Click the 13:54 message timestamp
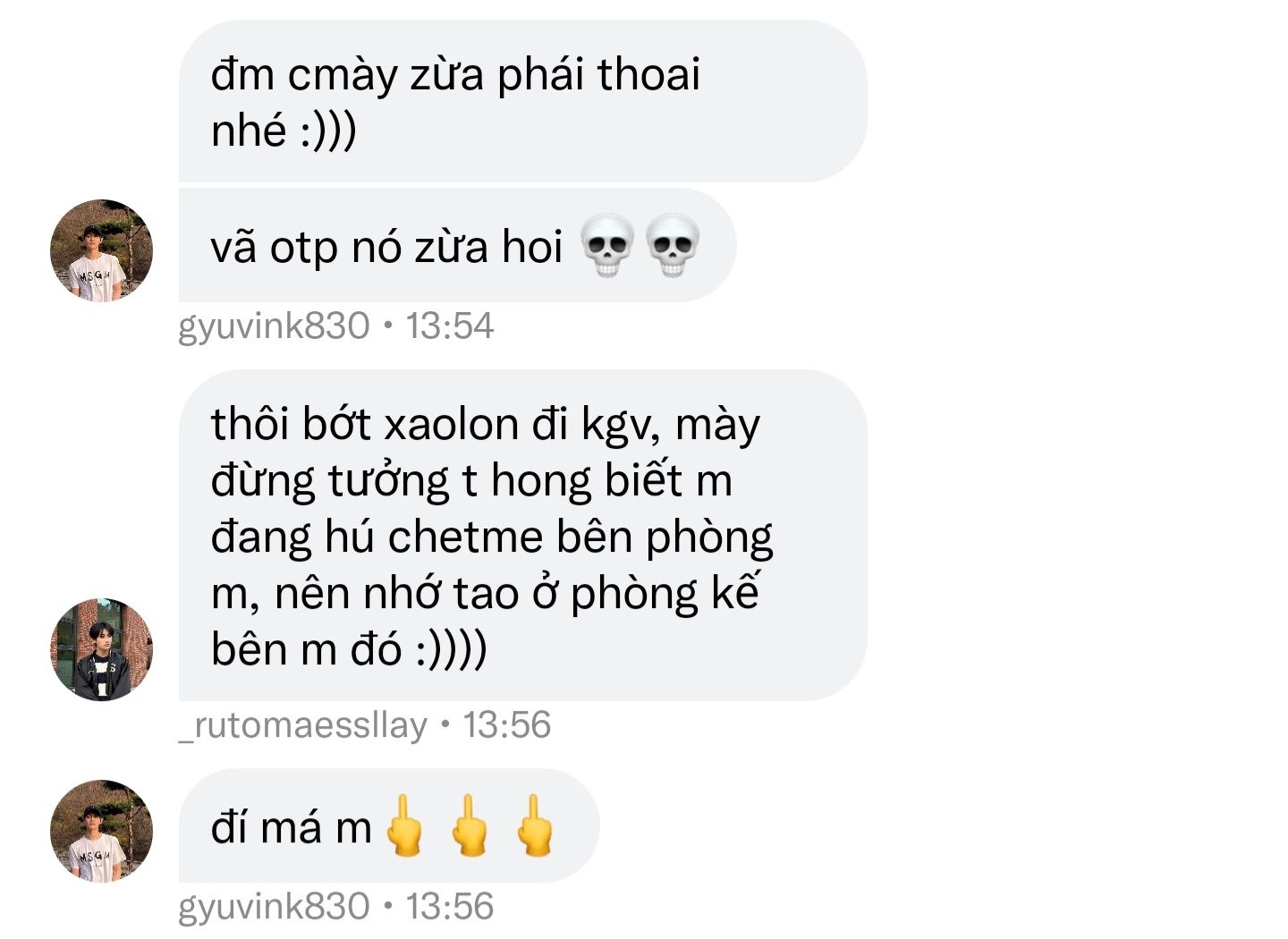 click(x=450, y=326)
